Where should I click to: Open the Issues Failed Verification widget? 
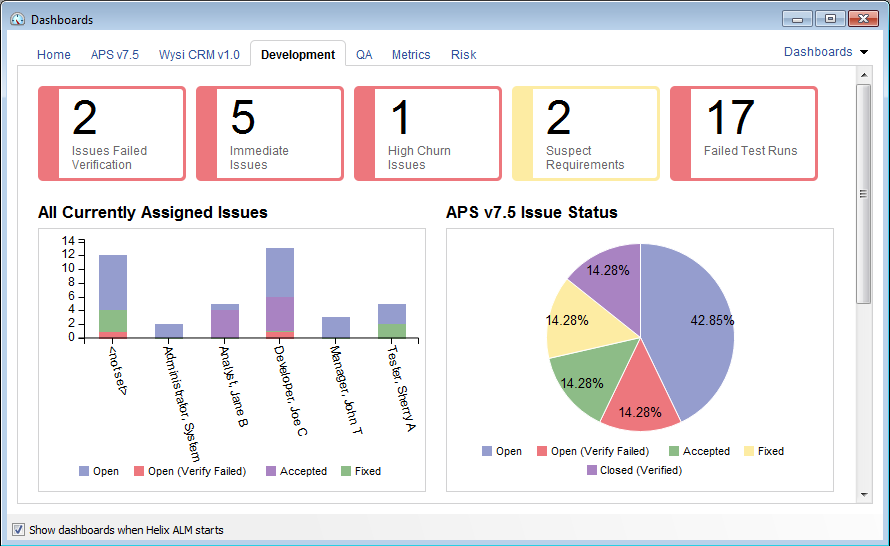(112, 134)
